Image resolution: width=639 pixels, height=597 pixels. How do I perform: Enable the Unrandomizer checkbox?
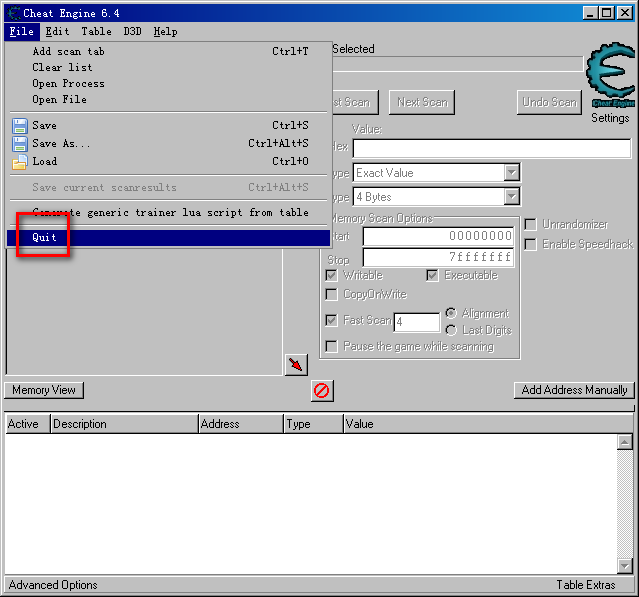click(x=531, y=225)
